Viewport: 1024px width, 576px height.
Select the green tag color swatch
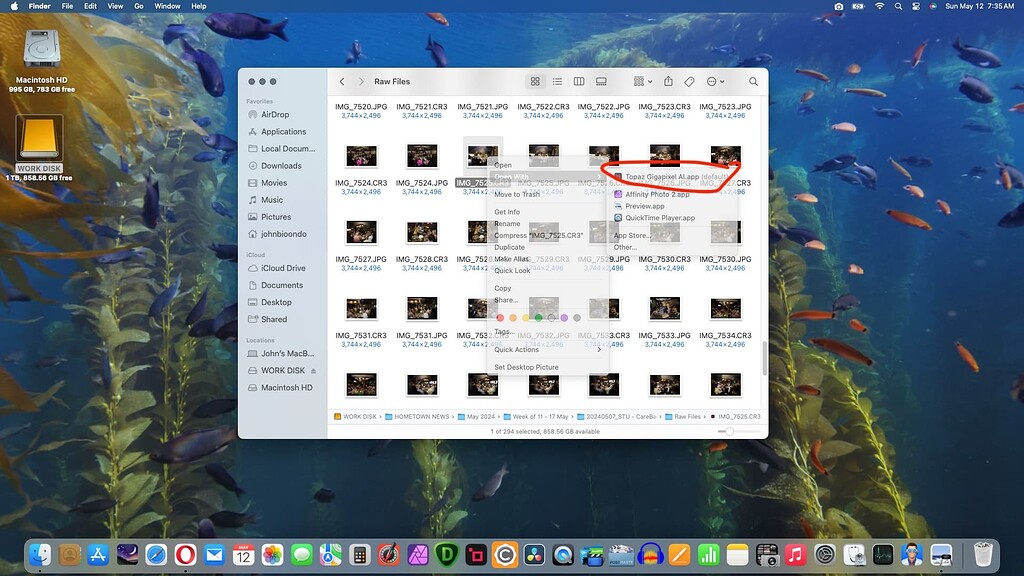point(538,317)
